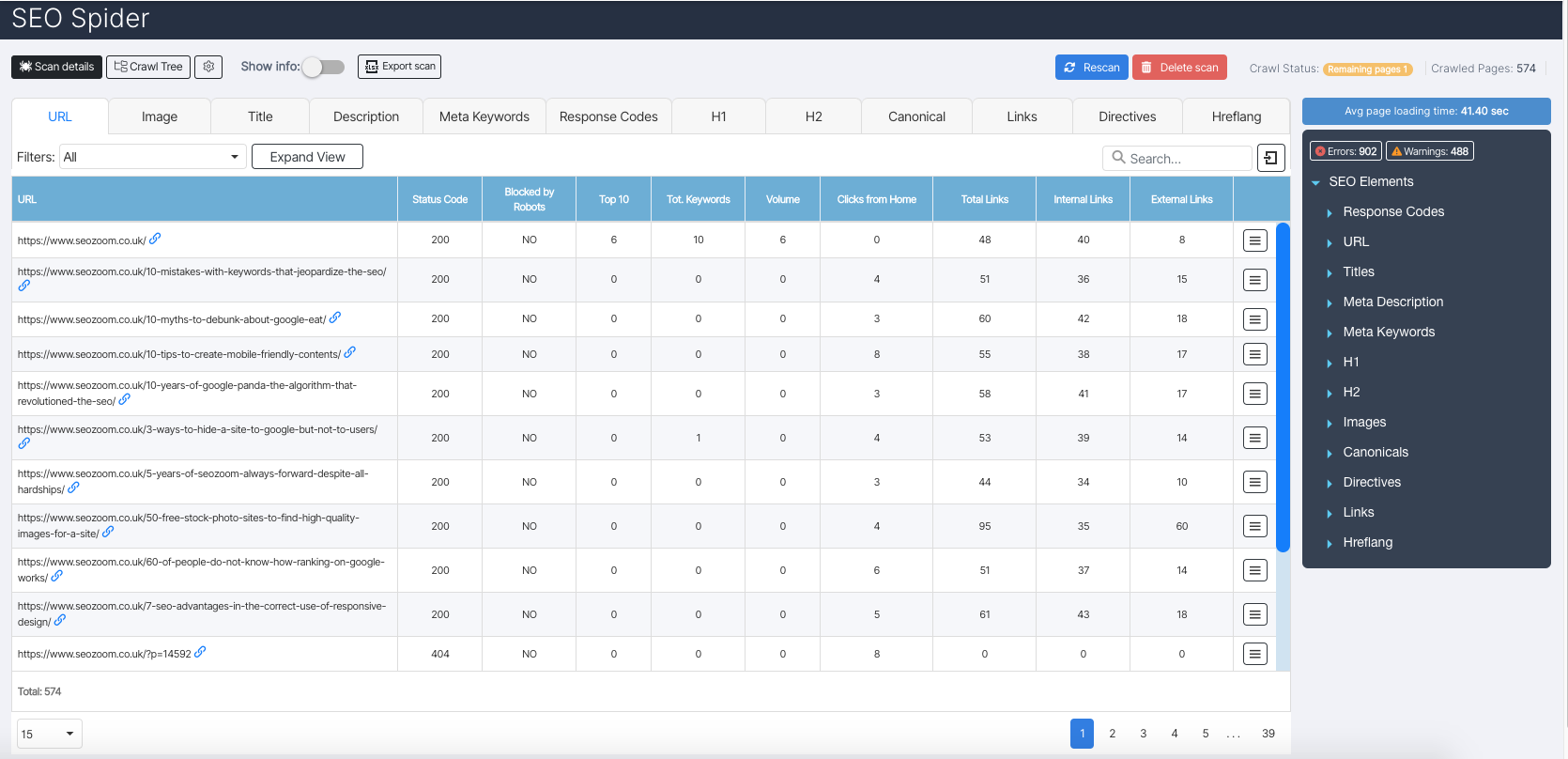Open row menu for 7-seo-advantages URL
Viewport: 1568px width, 759px height.
1254,614
